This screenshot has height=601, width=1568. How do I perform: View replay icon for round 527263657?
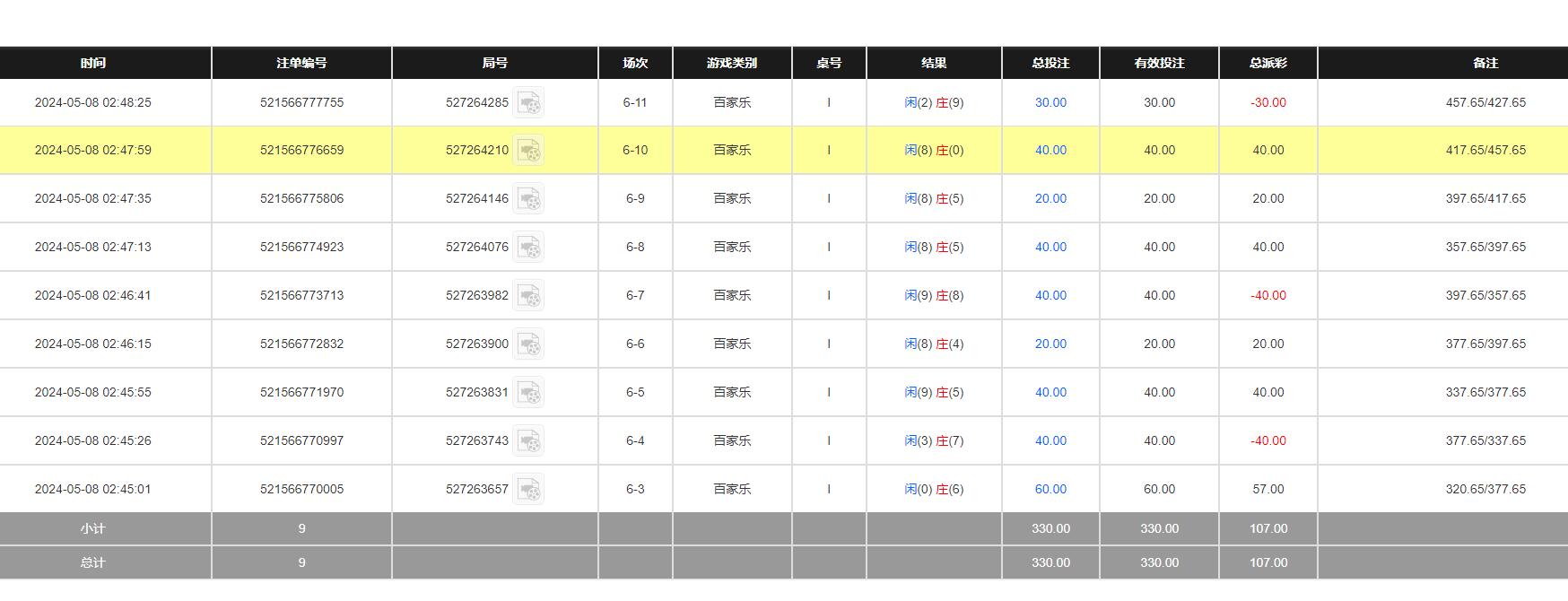(x=528, y=490)
